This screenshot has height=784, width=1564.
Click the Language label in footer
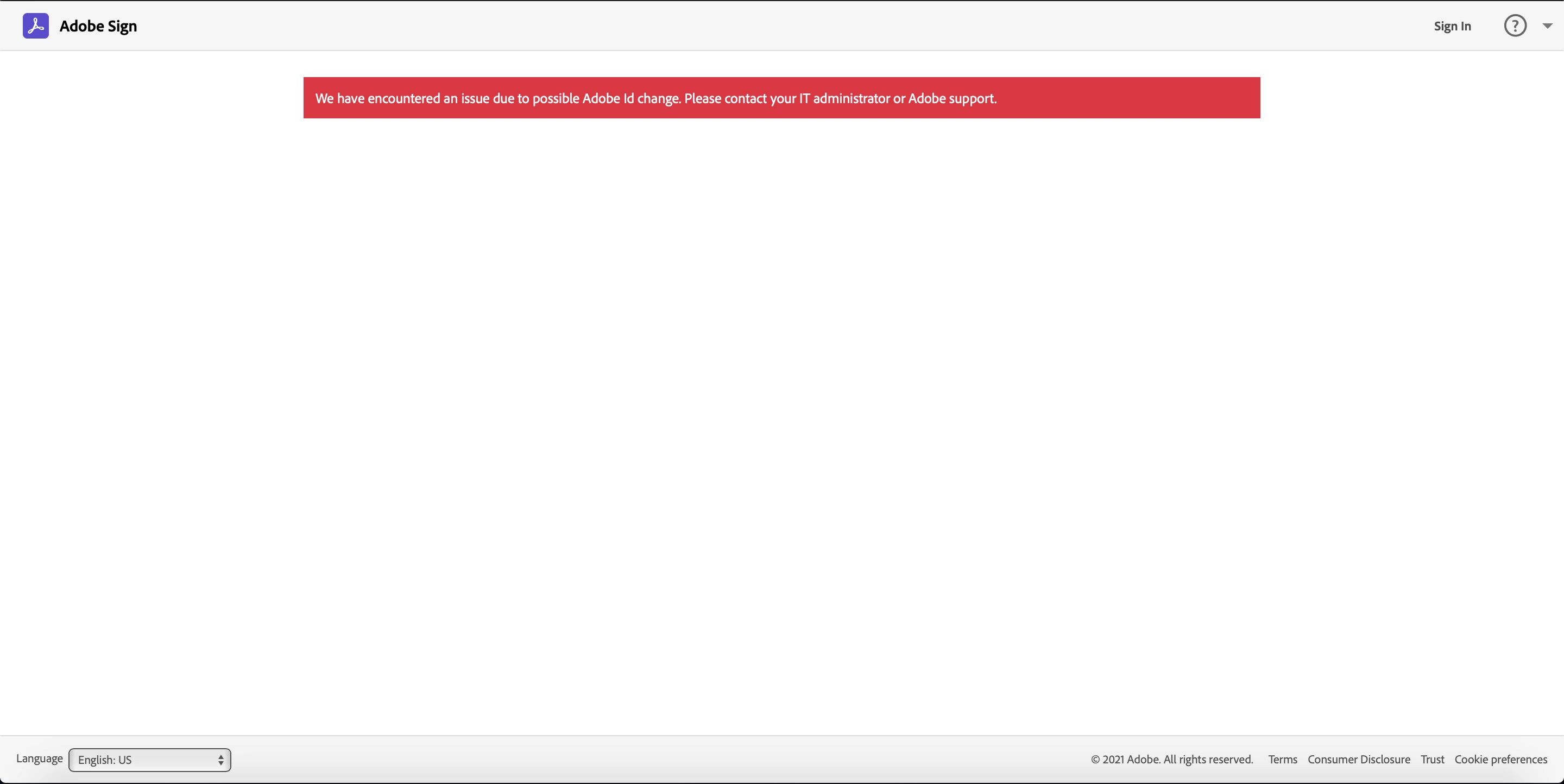click(x=40, y=758)
